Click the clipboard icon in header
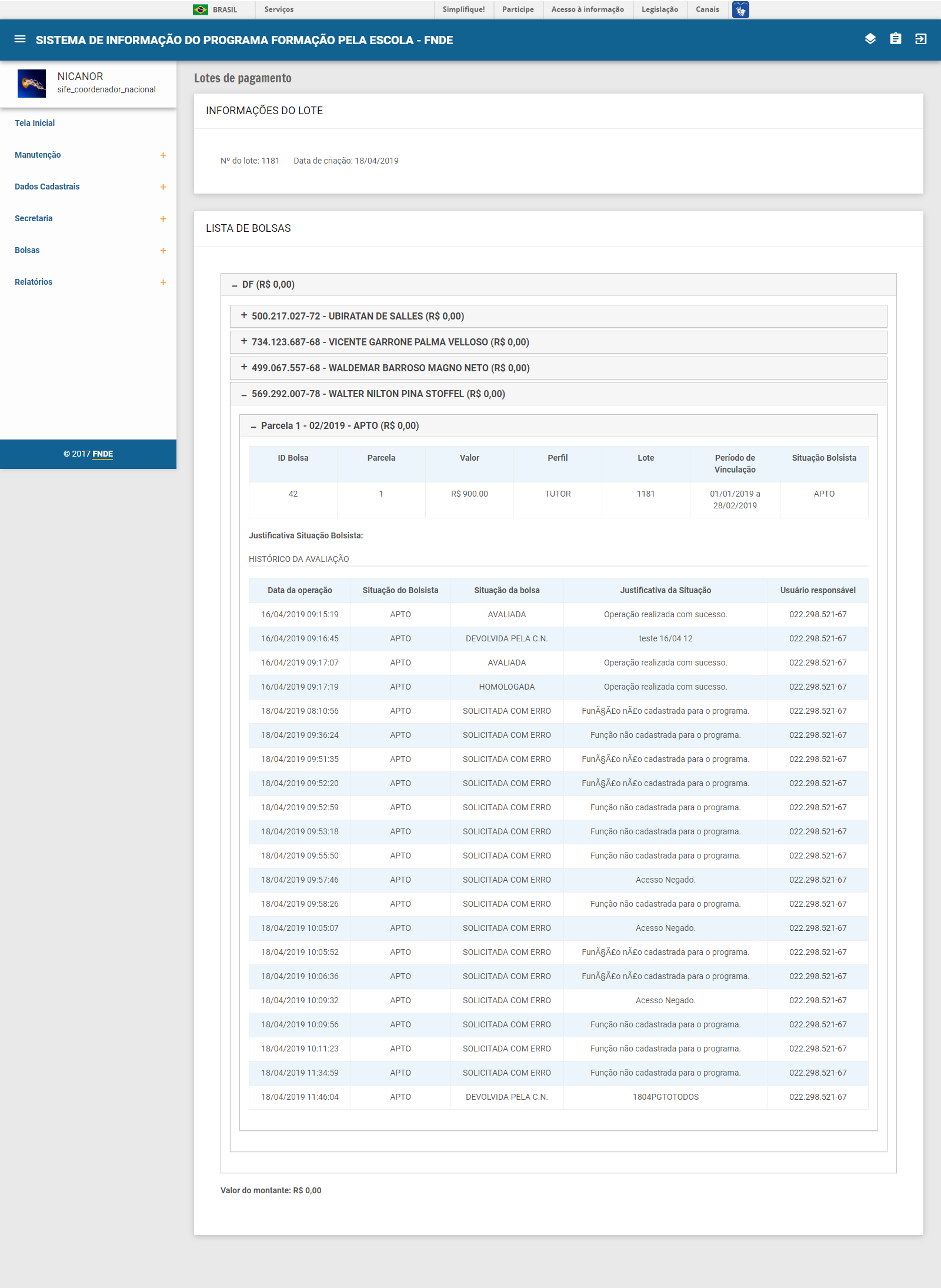 tap(895, 39)
